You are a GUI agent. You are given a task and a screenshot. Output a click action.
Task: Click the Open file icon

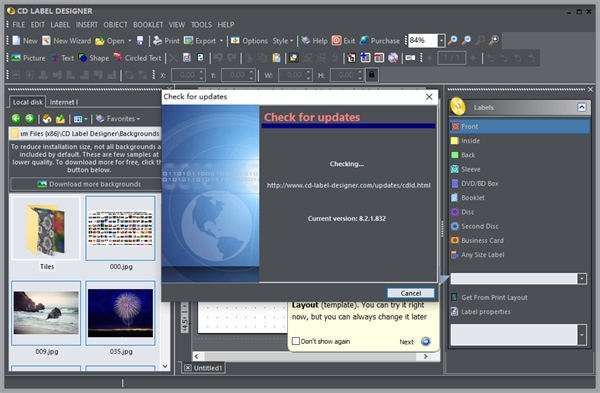coord(100,41)
